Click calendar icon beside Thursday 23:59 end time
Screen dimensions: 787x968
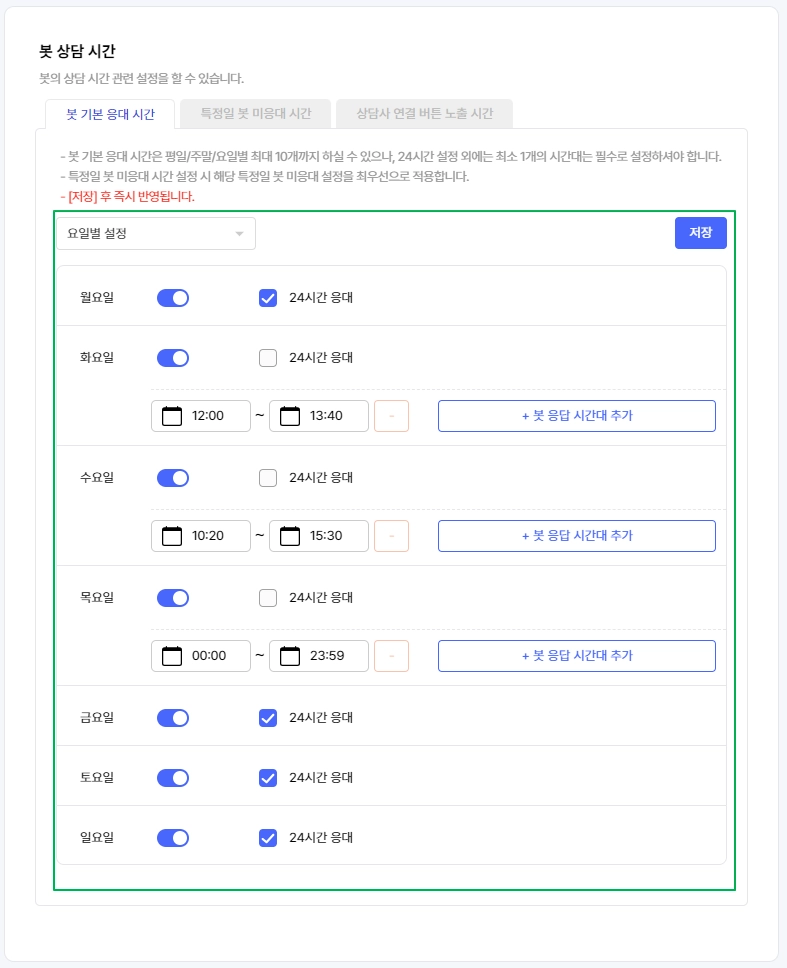pyautogui.click(x=290, y=656)
